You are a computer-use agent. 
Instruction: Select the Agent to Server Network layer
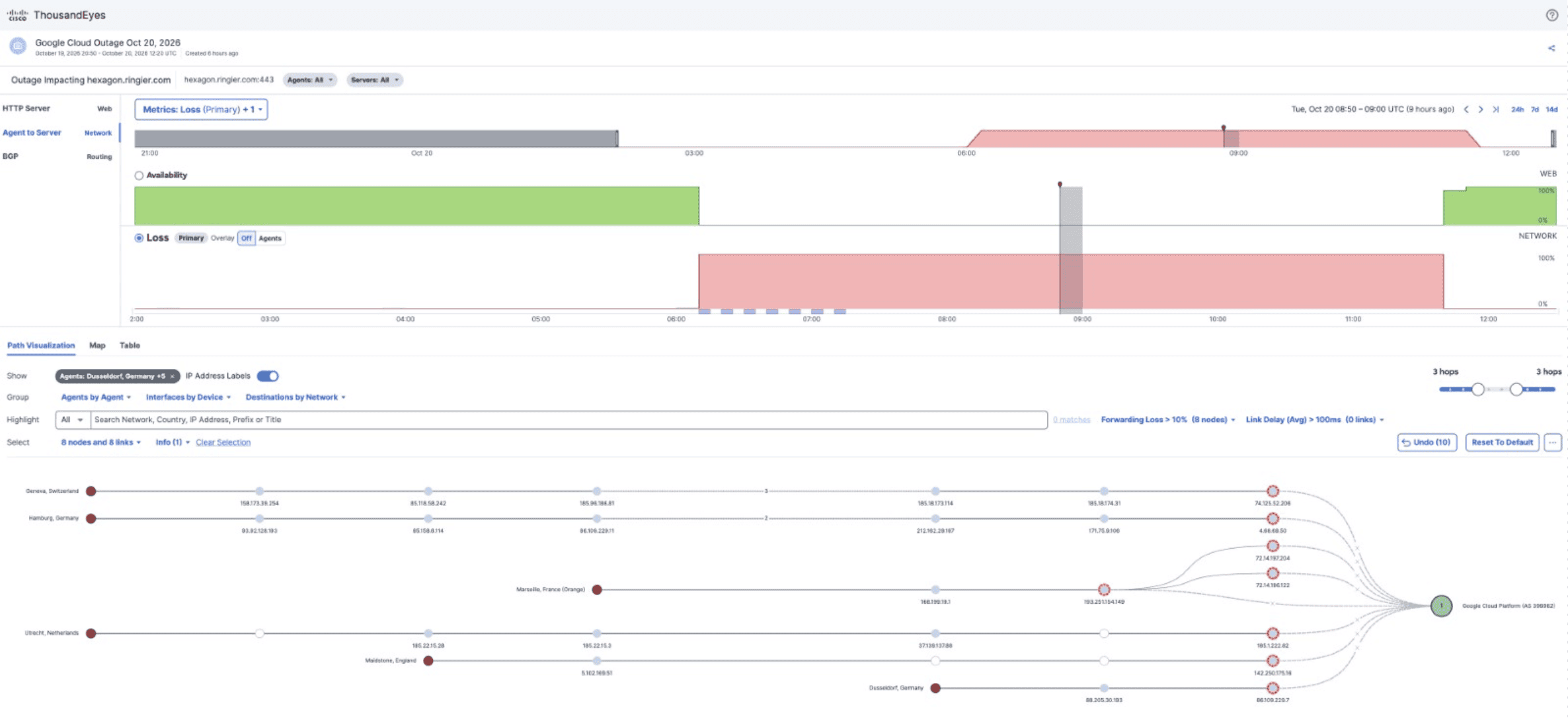click(x=58, y=133)
